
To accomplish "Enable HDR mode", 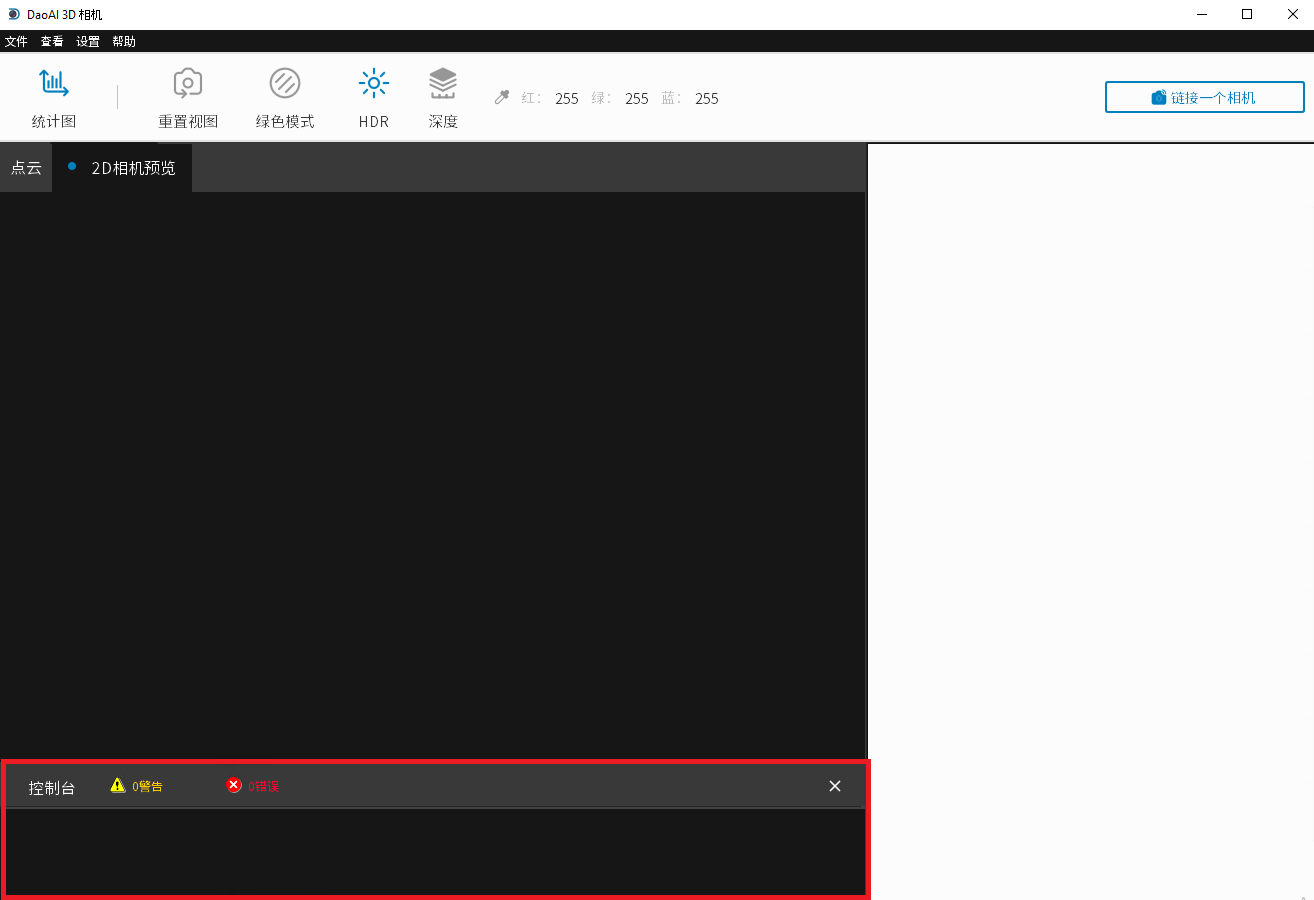I will coord(373,95).
